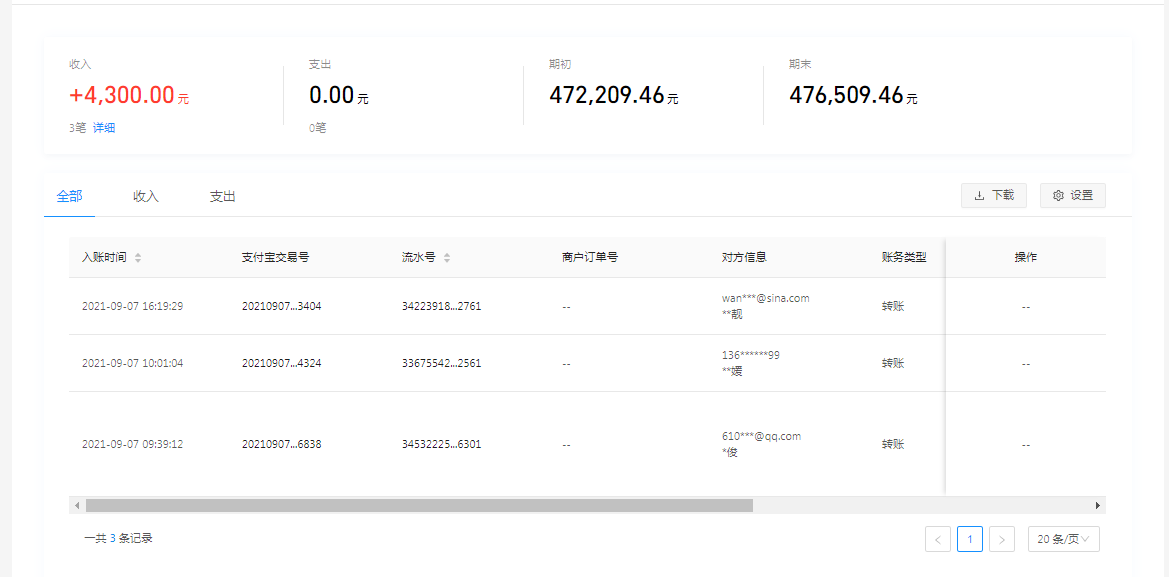Sort by 入账时间 column sort arrows
Screen dimensions: 1169x577
click(x=138, y=258)
